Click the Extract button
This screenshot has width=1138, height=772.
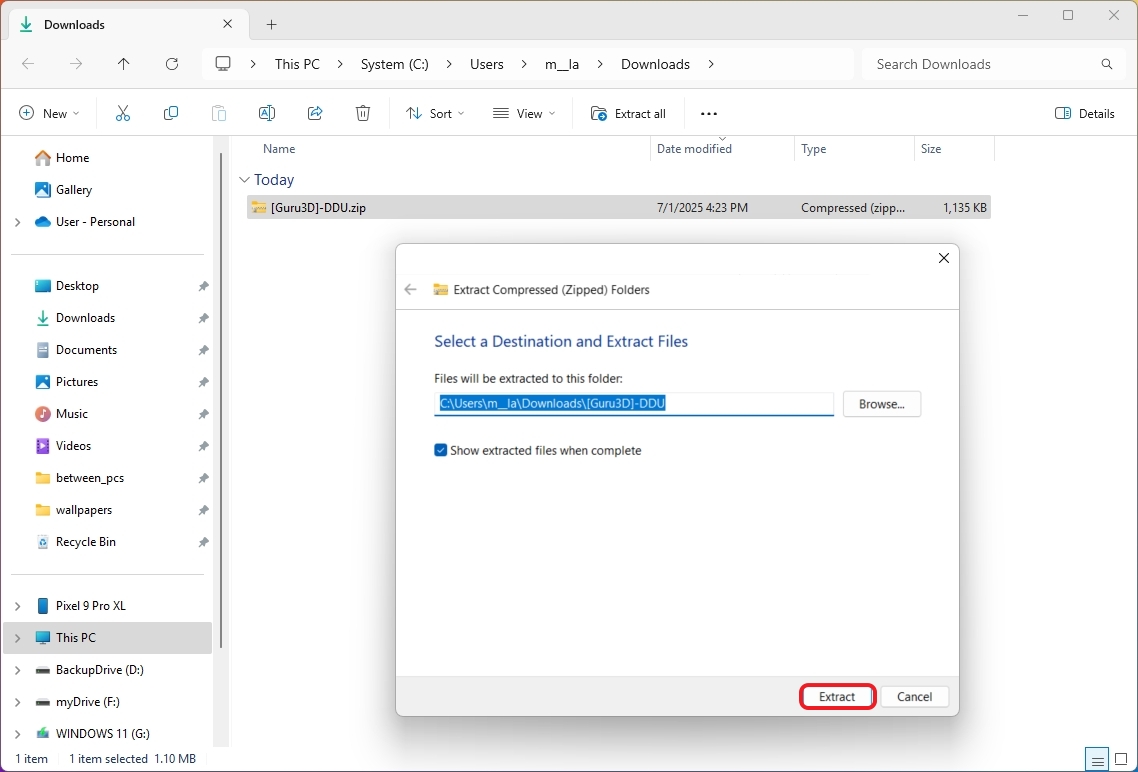click(x=837, y=697)
